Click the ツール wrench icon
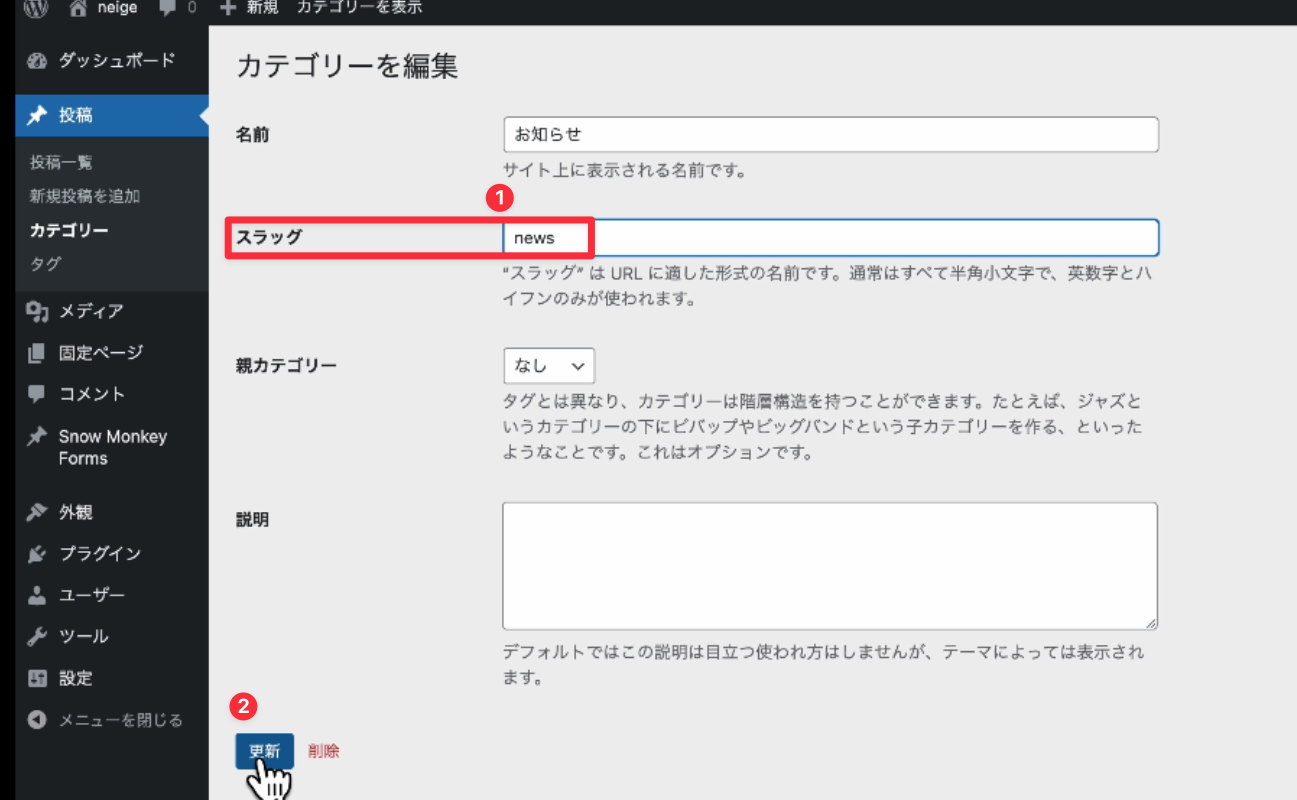 point(37,636)
